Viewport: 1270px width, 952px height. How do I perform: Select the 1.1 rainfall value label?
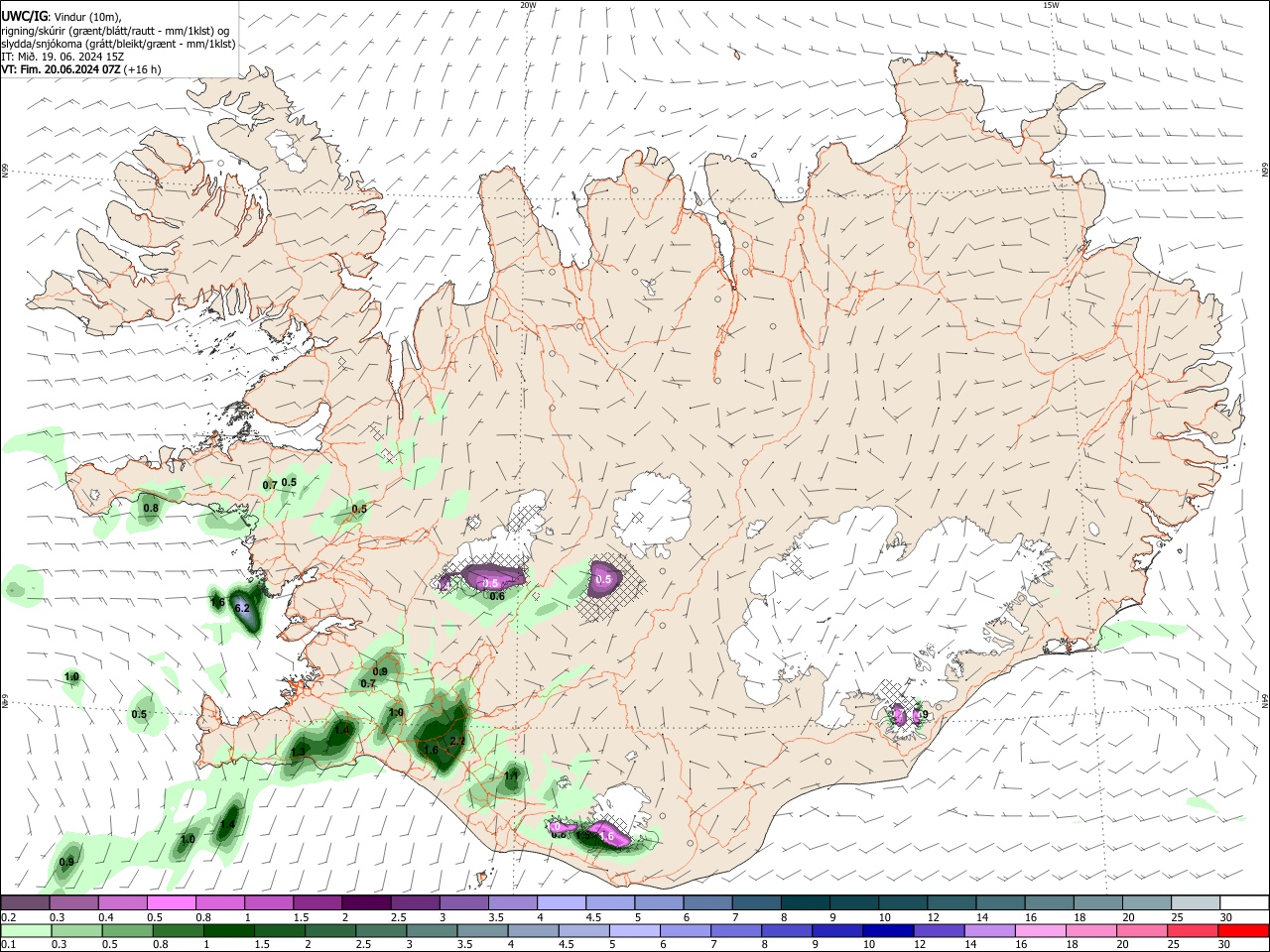(511, 775)
